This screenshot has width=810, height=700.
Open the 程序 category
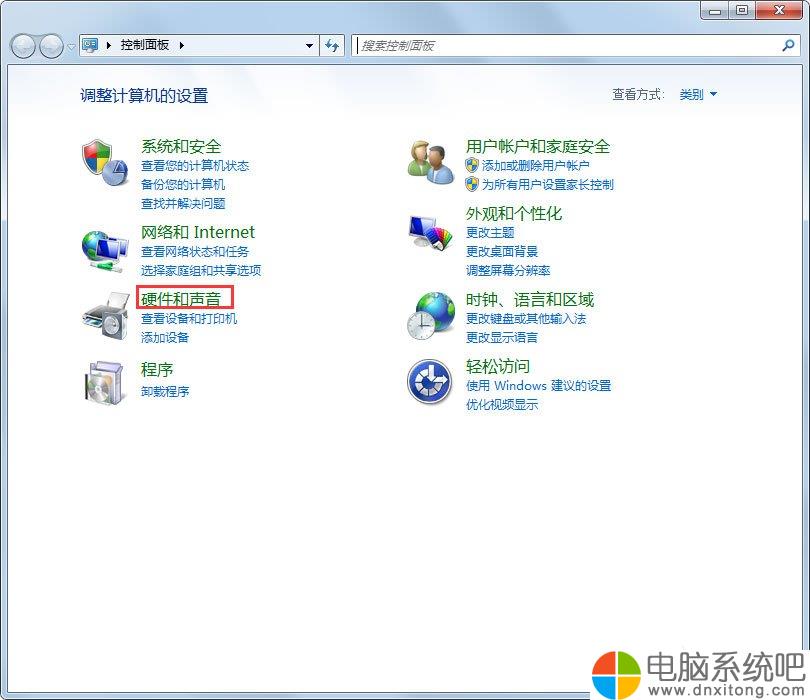pos(157,369)
